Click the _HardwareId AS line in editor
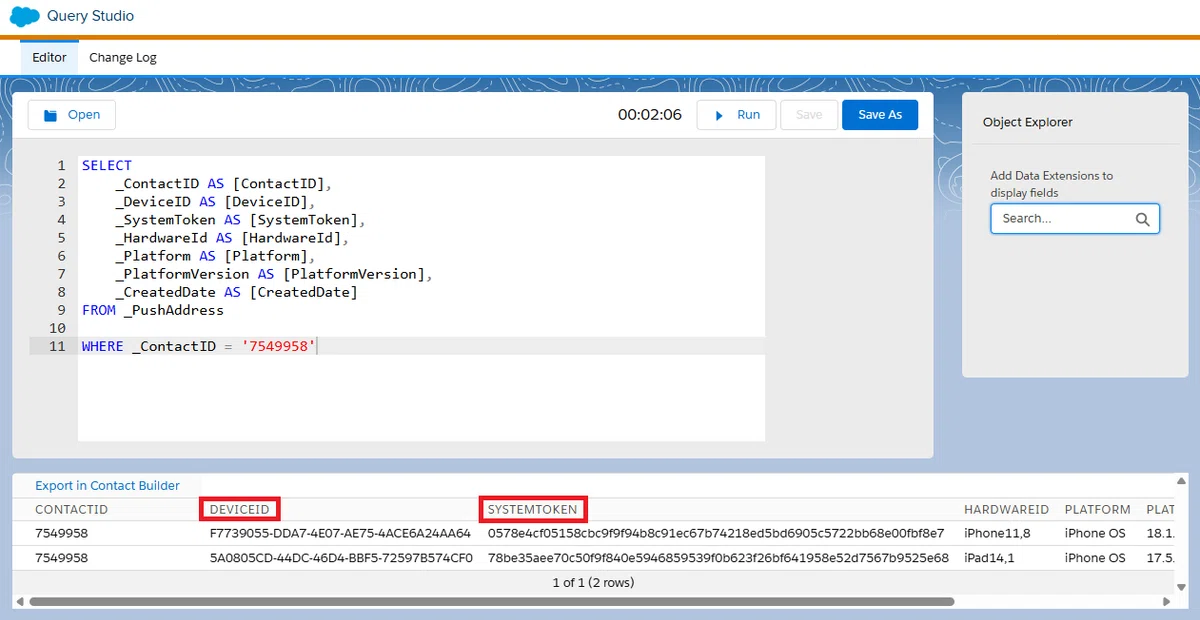The height and width of the screenshot is (620, 1200). pyautogui.click(x=232, y=237)
